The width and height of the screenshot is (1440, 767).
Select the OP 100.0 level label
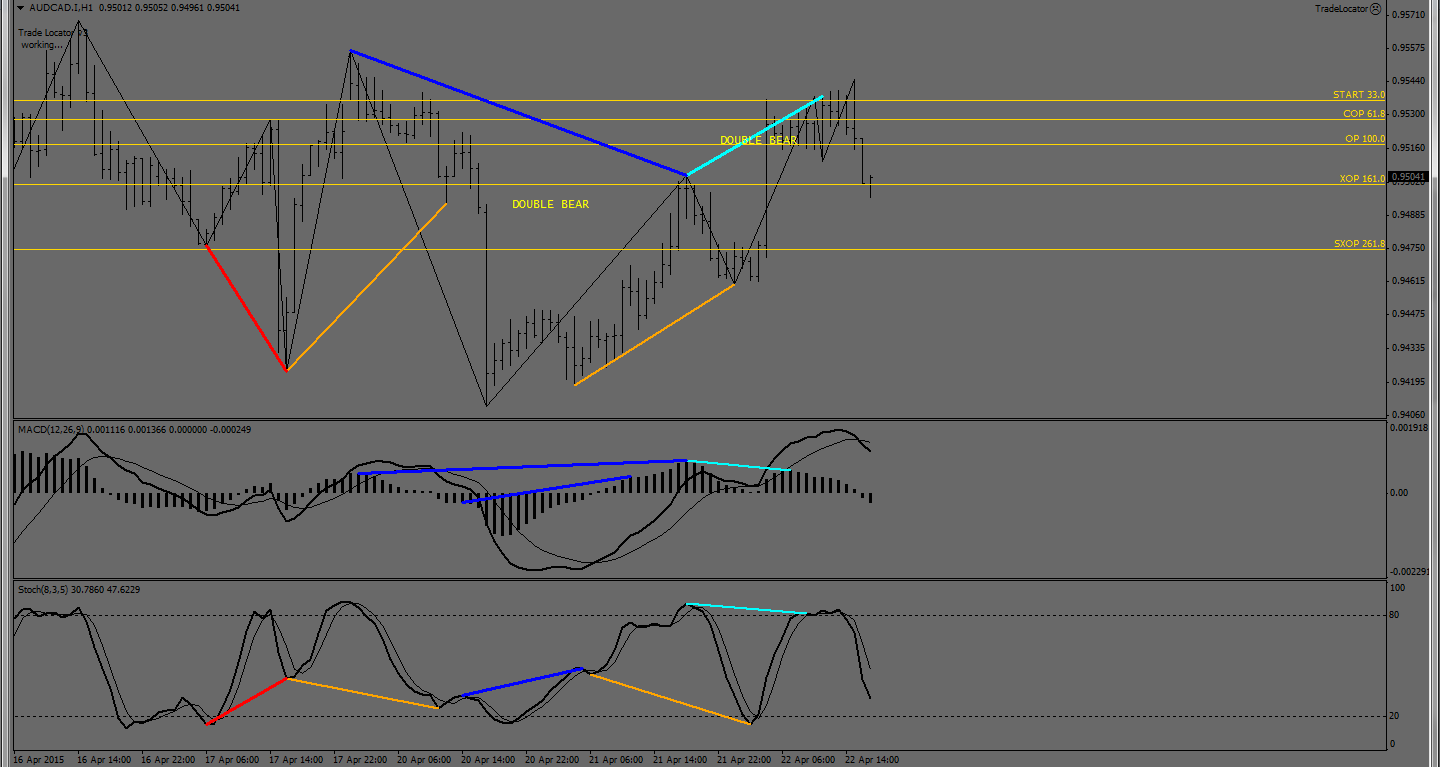point(1365,139)
